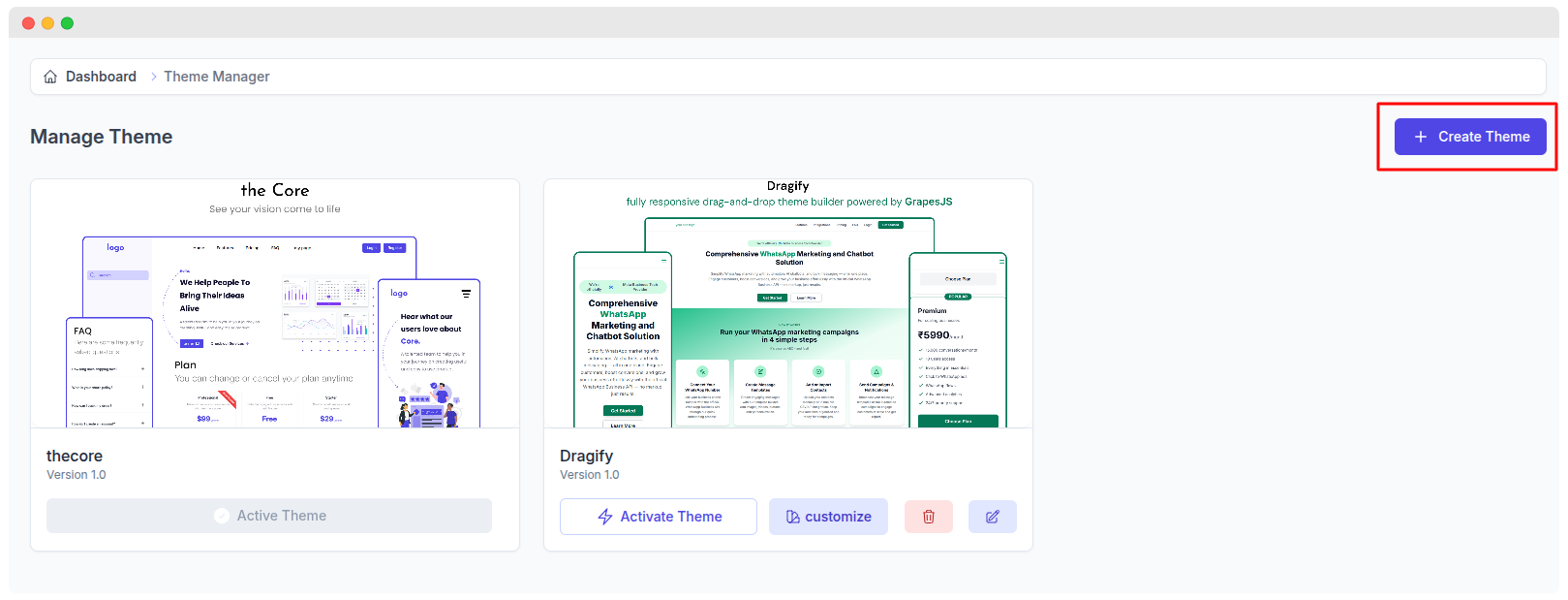Open the Dashboard breadcrumb link
The image size is (1568, 600).
[x=101, y=77]
